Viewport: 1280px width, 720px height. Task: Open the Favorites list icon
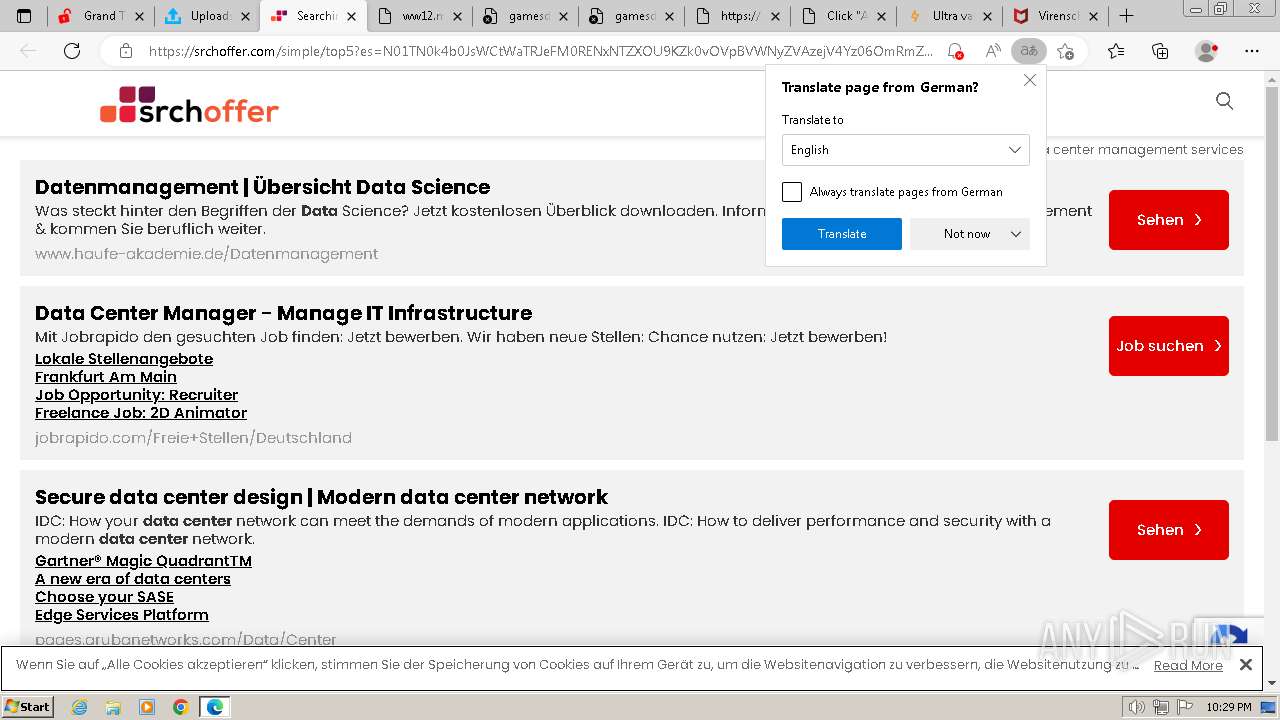1116,51
